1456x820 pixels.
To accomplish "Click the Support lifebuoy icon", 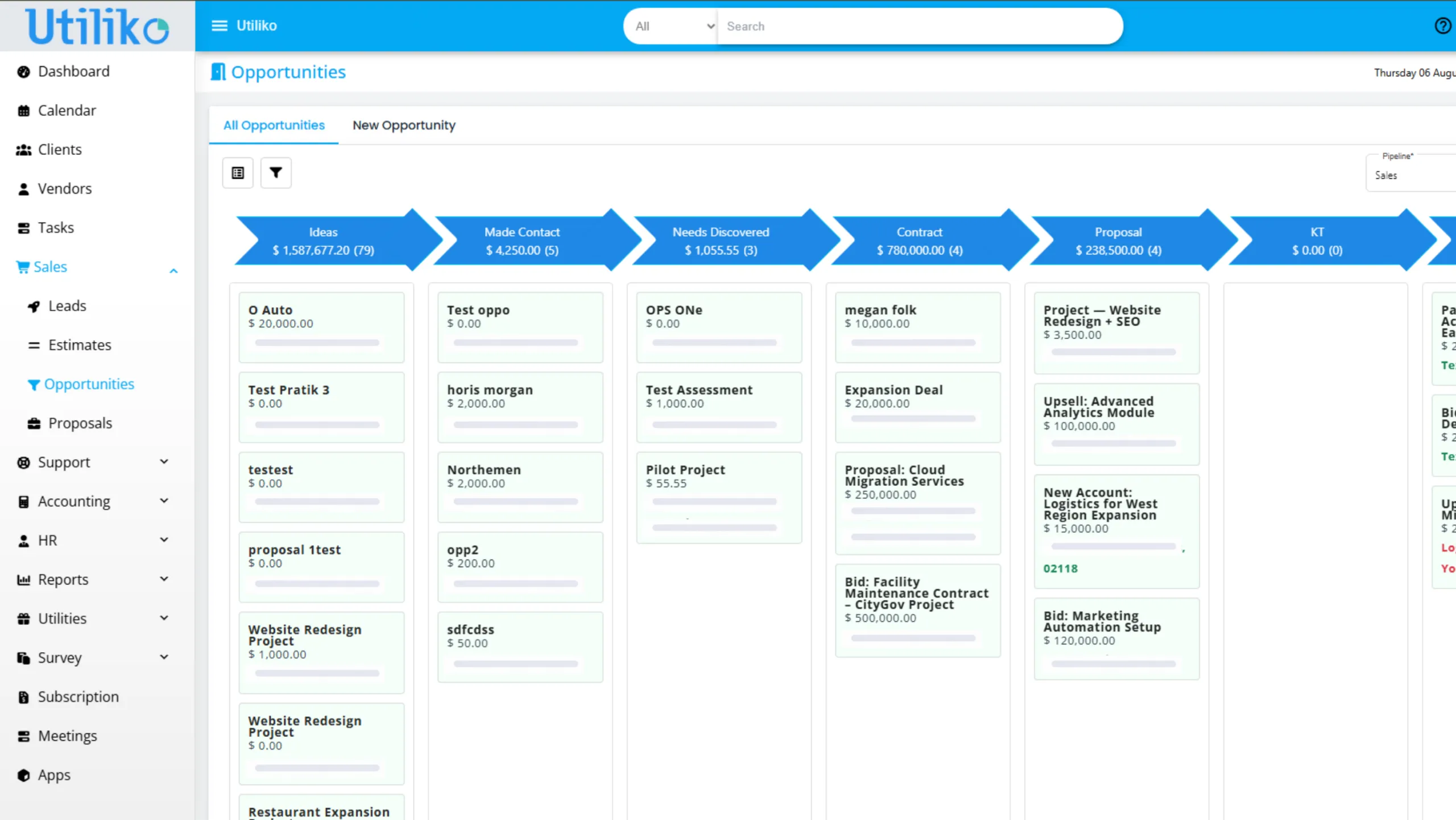I will point(23,463).
